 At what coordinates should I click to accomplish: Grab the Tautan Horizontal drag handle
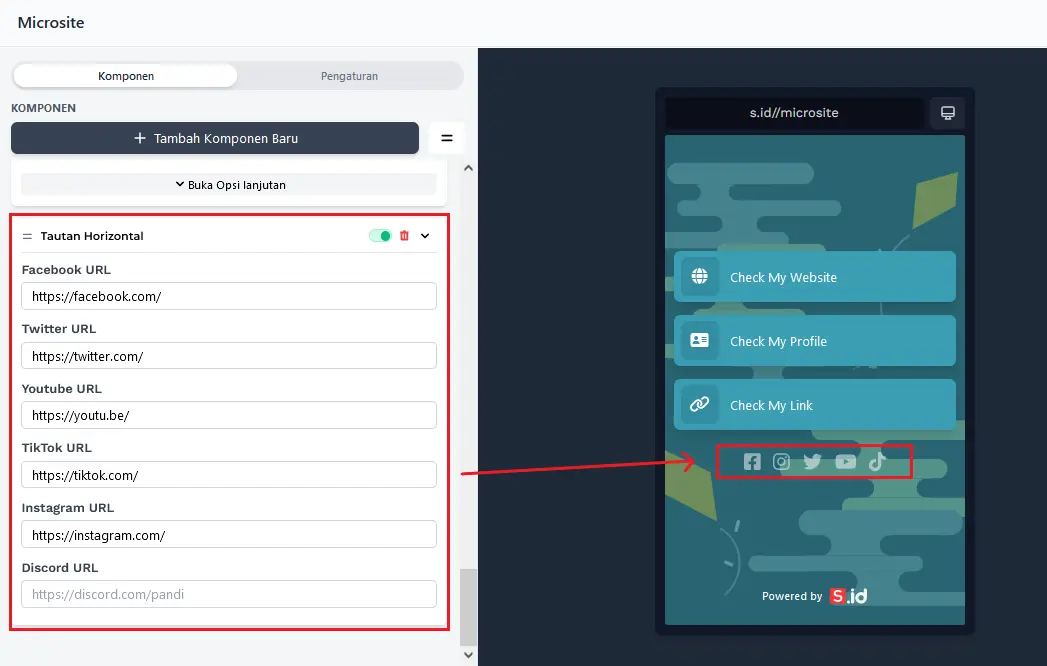pos(27,236)
